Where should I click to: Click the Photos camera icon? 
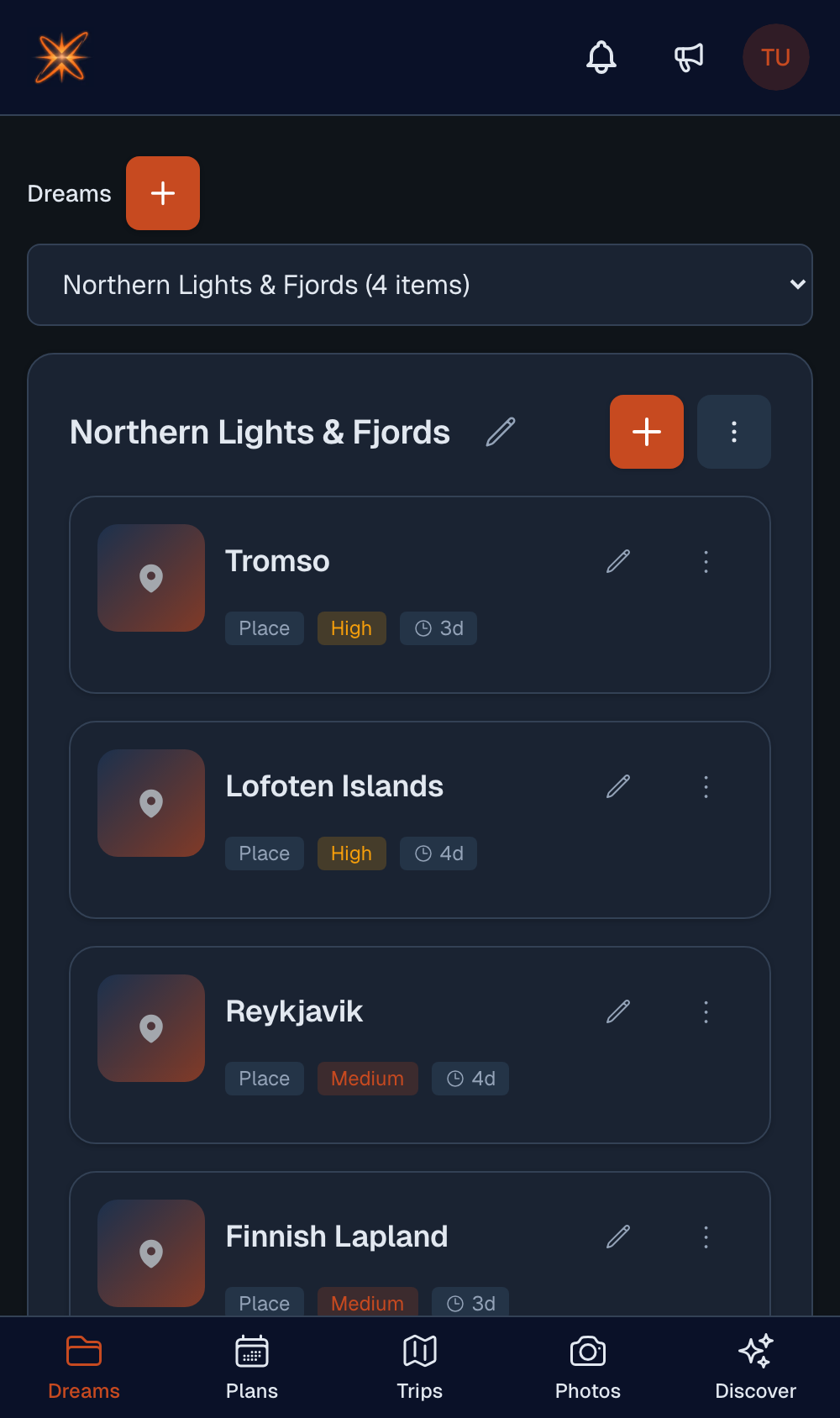point(587,1351)
